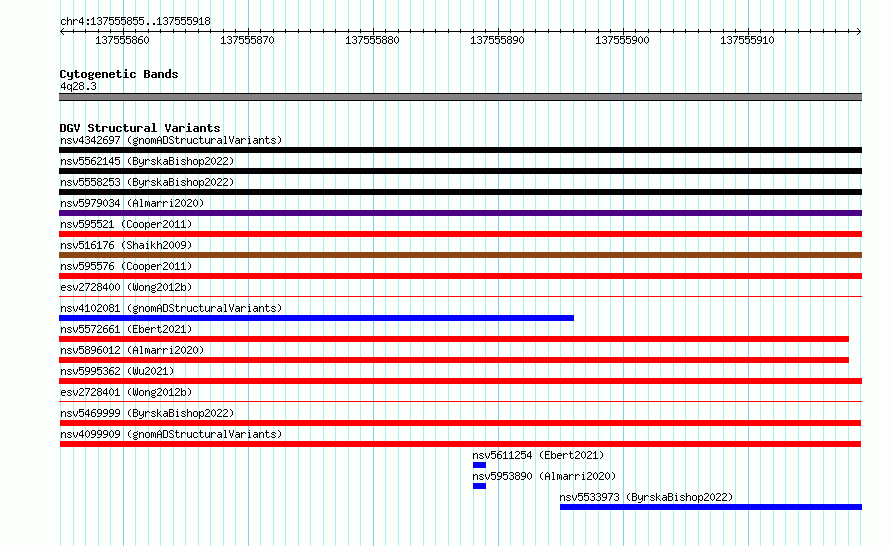Open variant nsv5896012 (Almarri2020) label
The width and height of the screenshot is (890, 546).
[132, 350]
